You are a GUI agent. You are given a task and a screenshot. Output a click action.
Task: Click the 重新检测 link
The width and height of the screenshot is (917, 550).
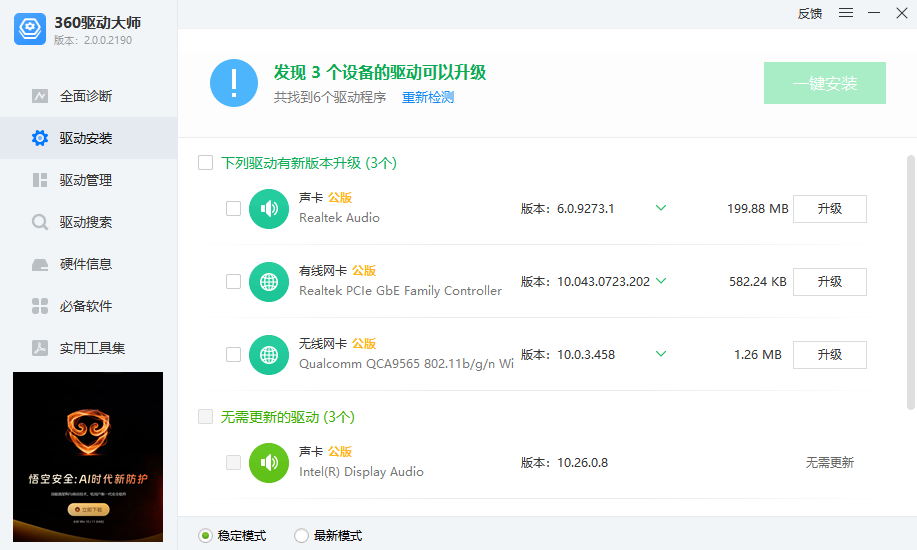(x=428, y=97)
